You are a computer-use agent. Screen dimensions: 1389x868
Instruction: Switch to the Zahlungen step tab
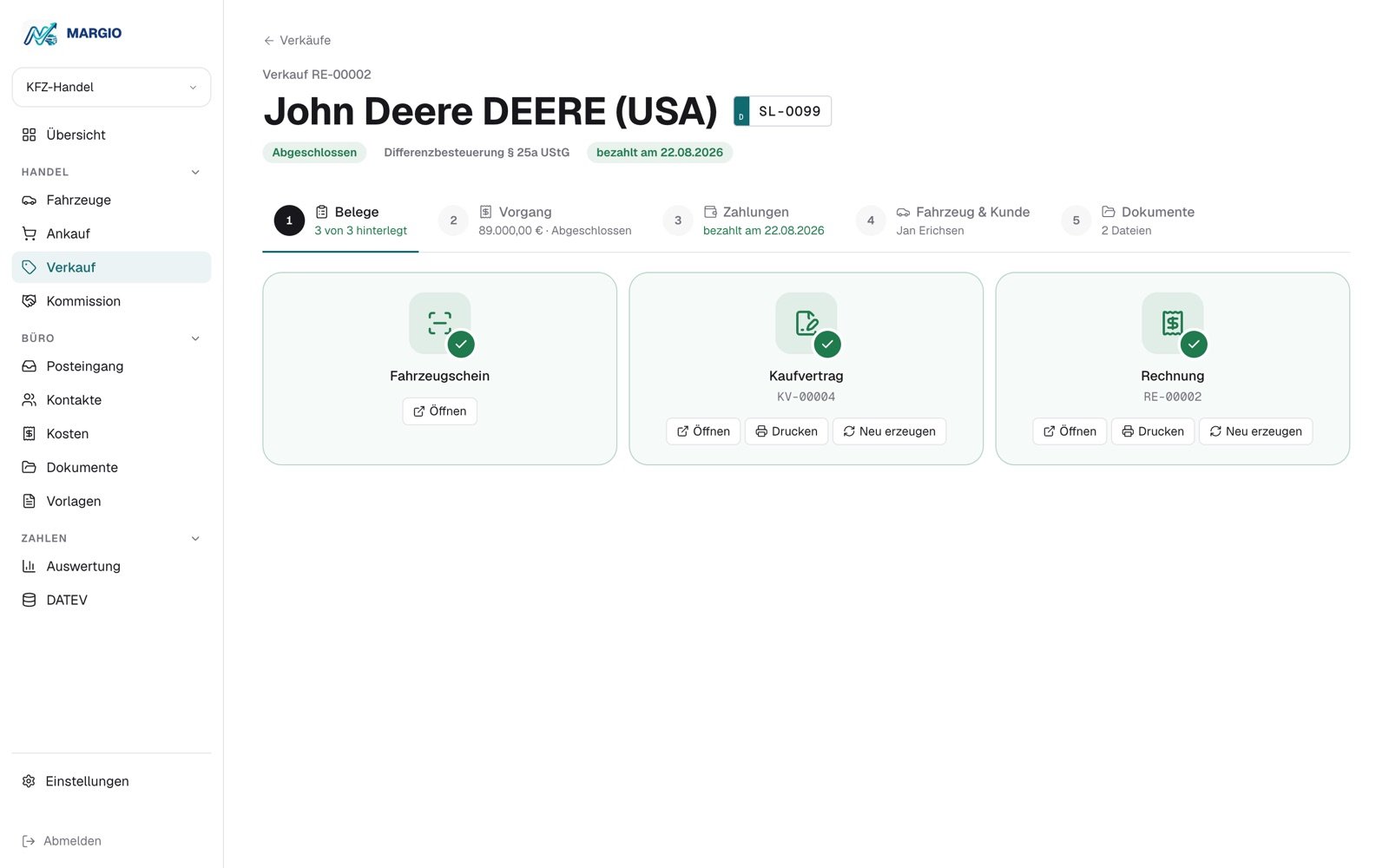[744, 220]
